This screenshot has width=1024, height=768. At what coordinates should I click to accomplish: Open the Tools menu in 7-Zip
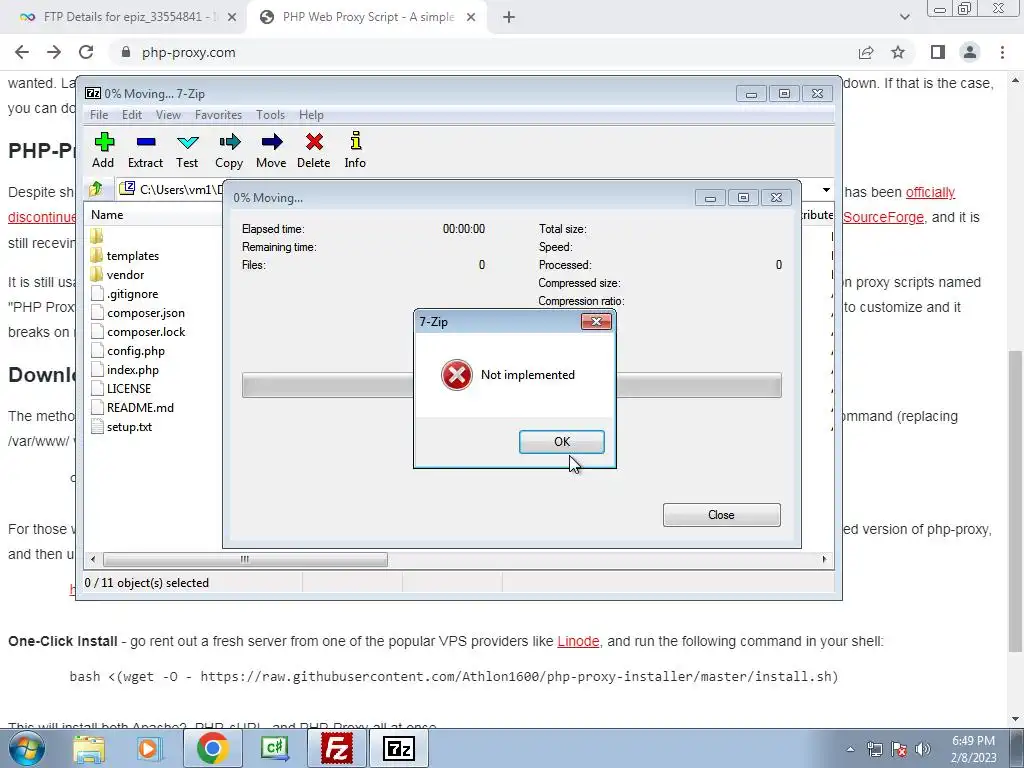click(270, 115)
